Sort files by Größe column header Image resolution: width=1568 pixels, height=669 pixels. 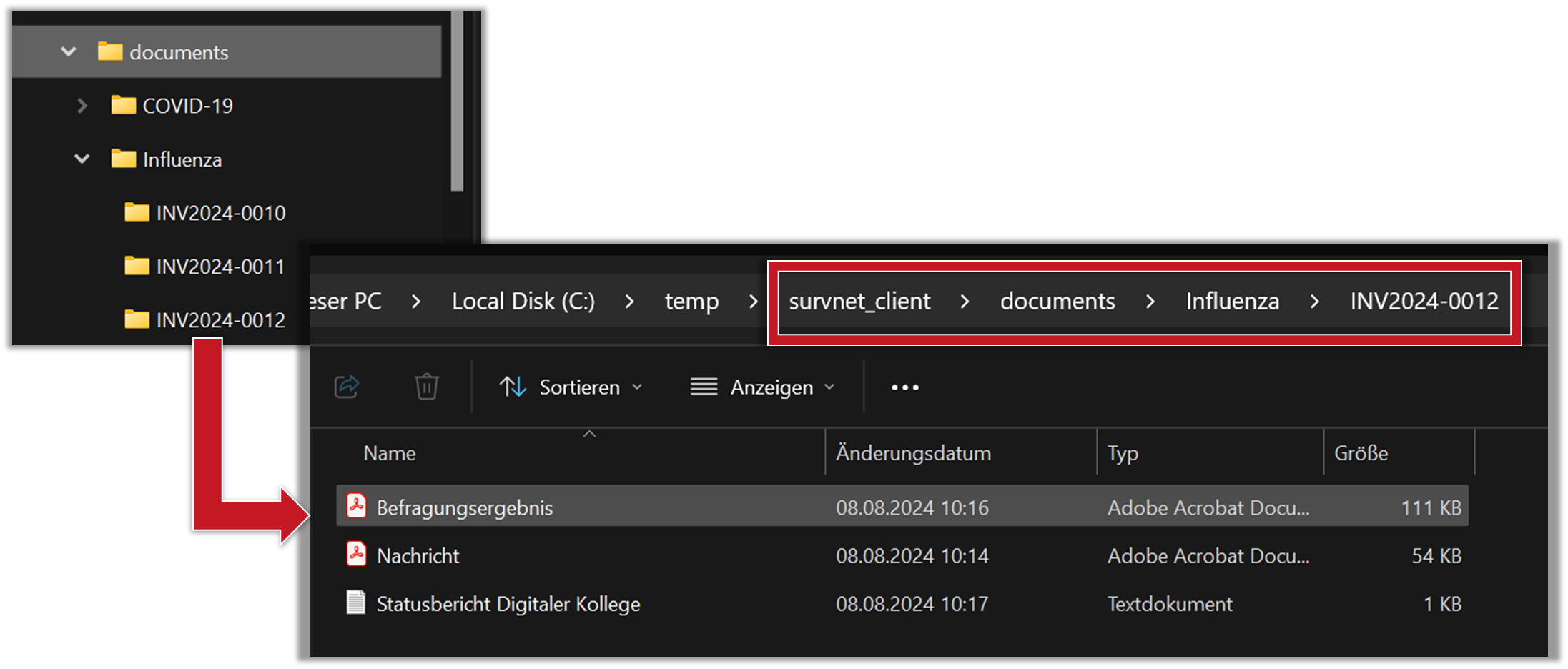[1361, 453]
